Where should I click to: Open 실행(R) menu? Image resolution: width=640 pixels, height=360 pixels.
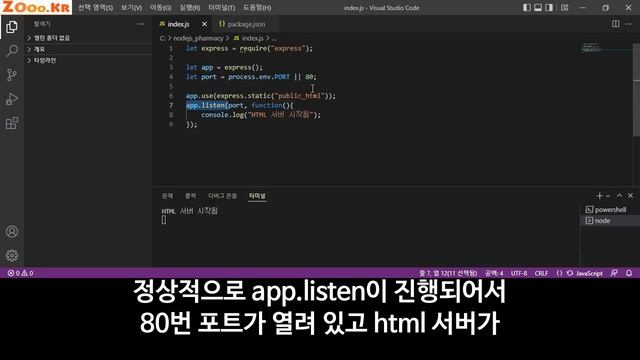coord(190,8)
